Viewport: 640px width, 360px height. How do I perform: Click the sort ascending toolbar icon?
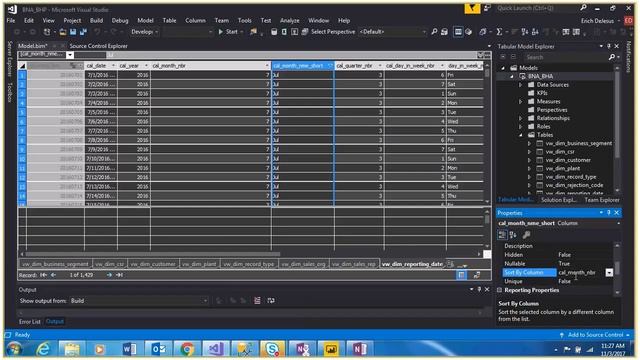click(x=524, y=32)
